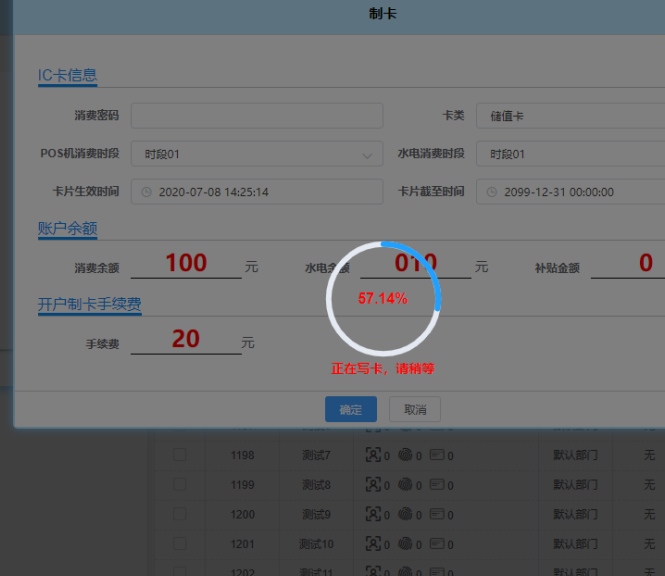This screenshot has width=665, height=576.
Task: Click the 取消 cancel button
Action: tap(414, 409)
